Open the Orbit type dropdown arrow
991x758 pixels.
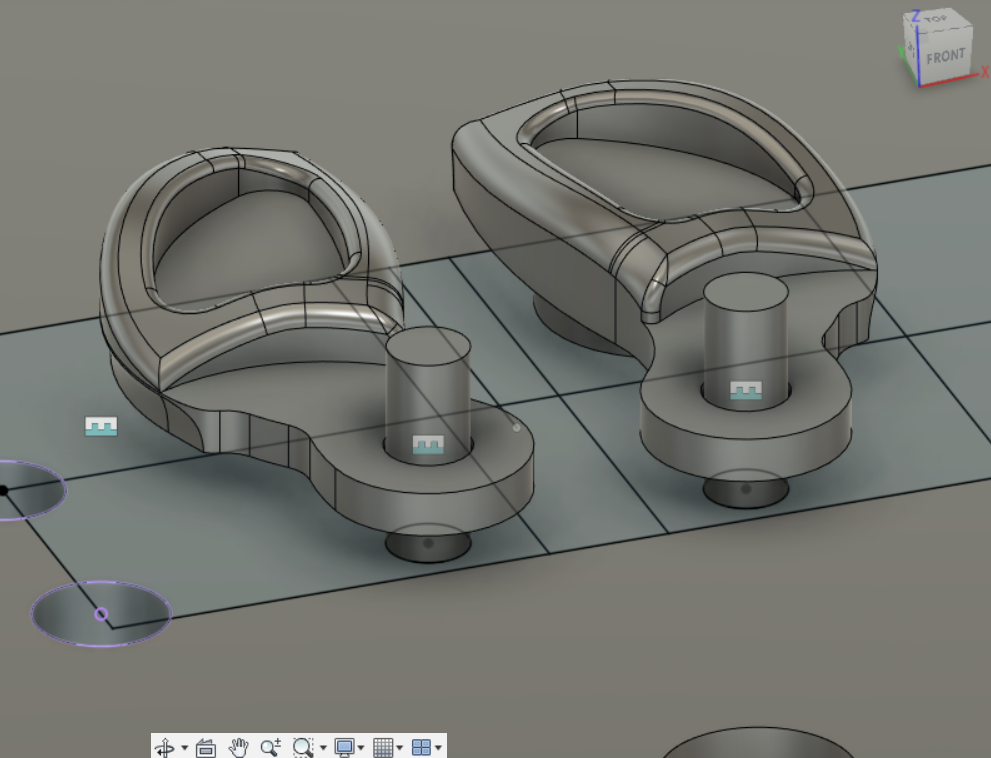click(185, 748)
